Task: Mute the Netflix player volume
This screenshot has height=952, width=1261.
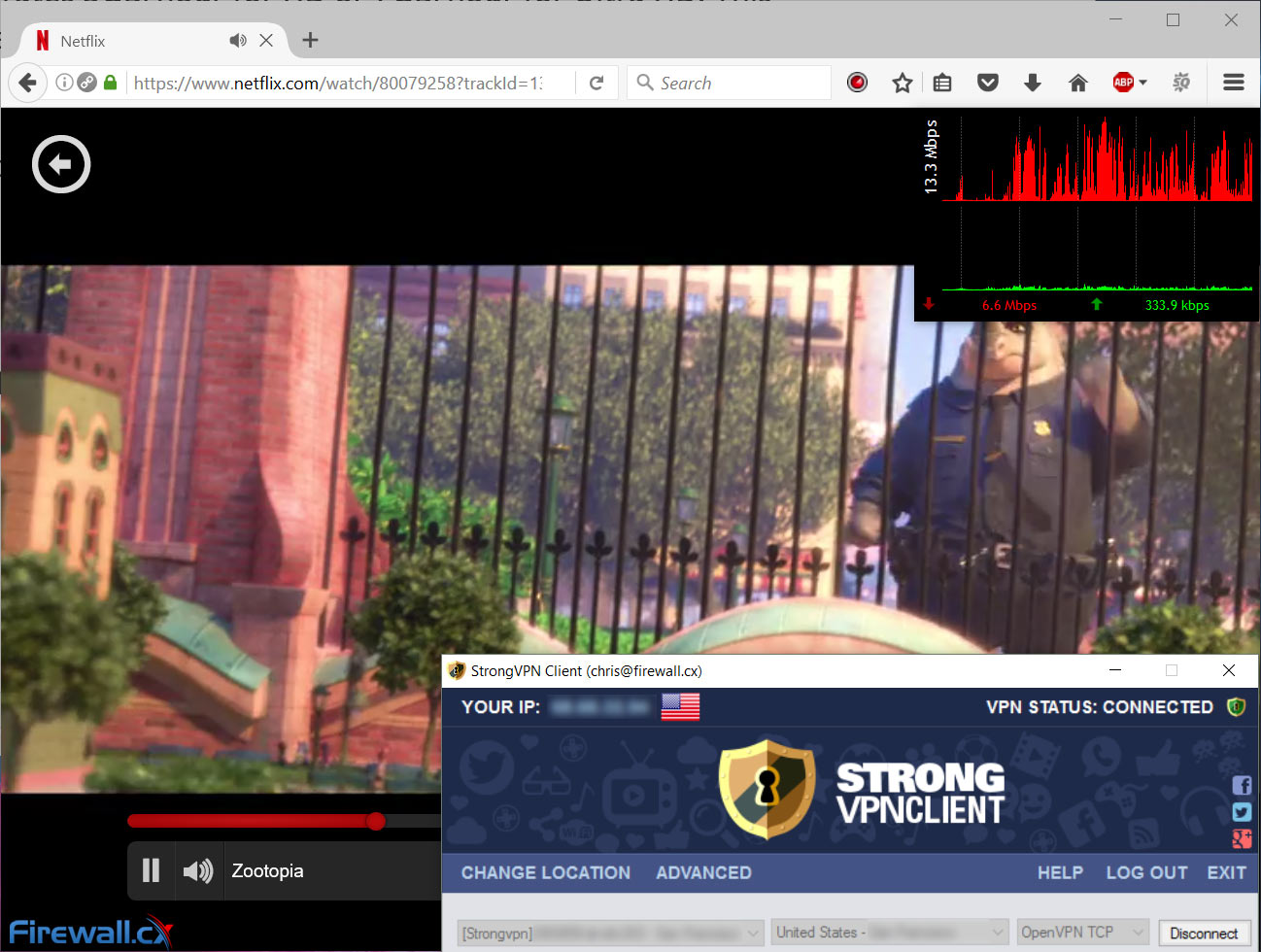Action: (198, 870)
